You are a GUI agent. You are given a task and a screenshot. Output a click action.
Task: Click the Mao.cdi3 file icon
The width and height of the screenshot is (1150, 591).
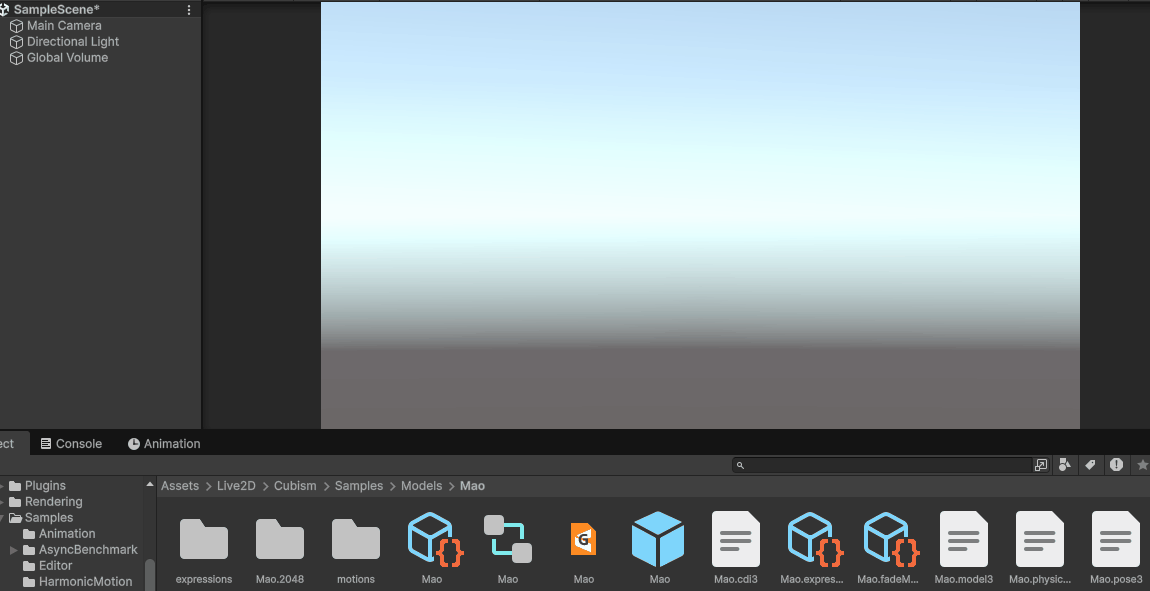click(735, 540)
